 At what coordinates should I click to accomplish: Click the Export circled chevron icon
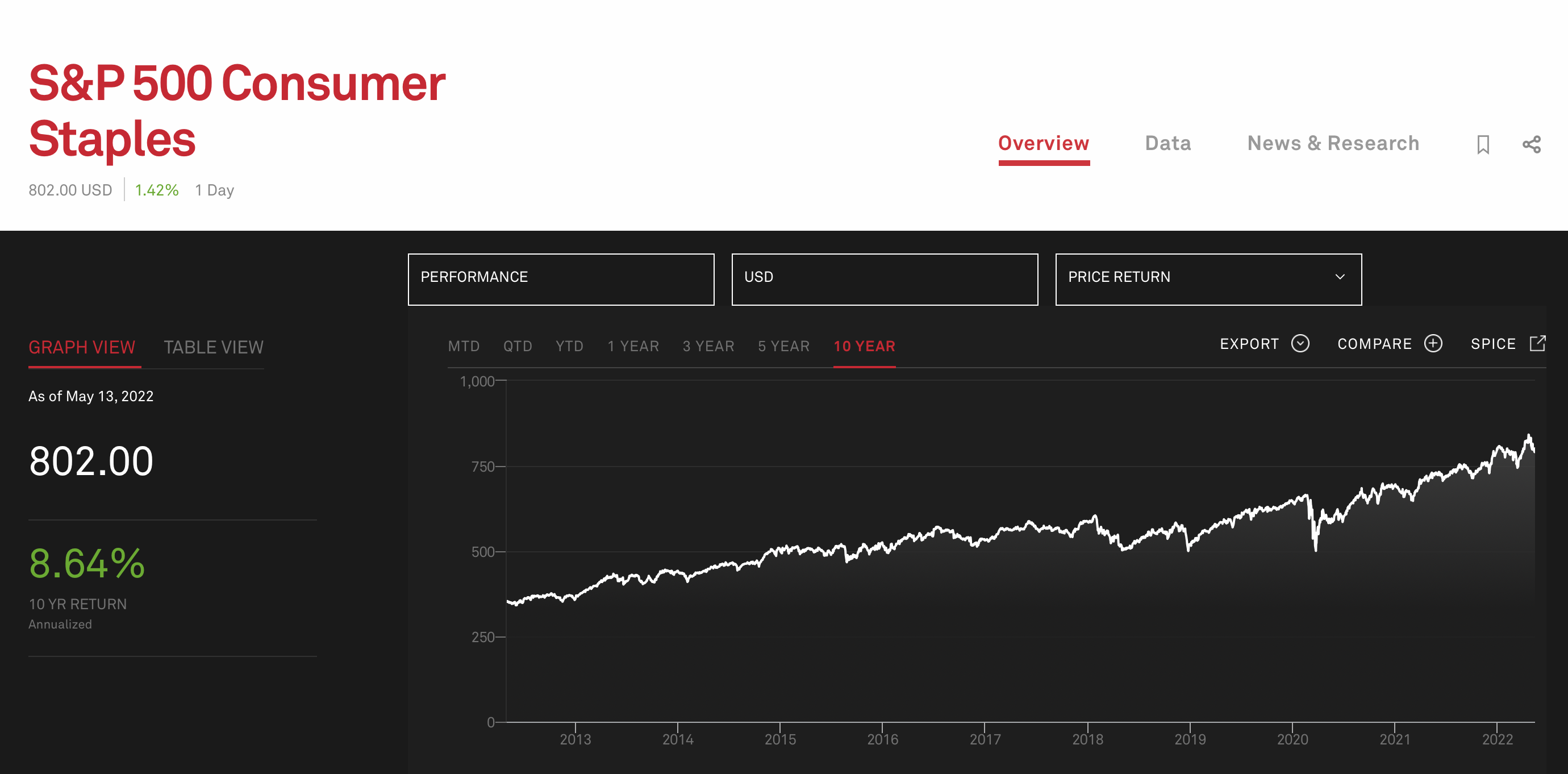pyautogui.click(x=1300, y=343)
